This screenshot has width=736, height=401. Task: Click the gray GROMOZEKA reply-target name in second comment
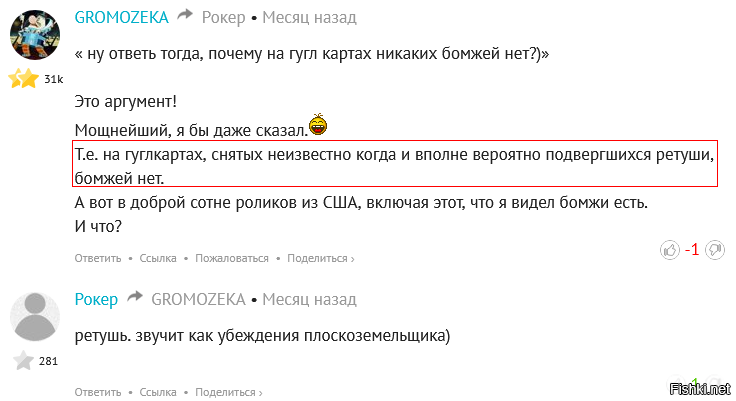pos(198,299)
